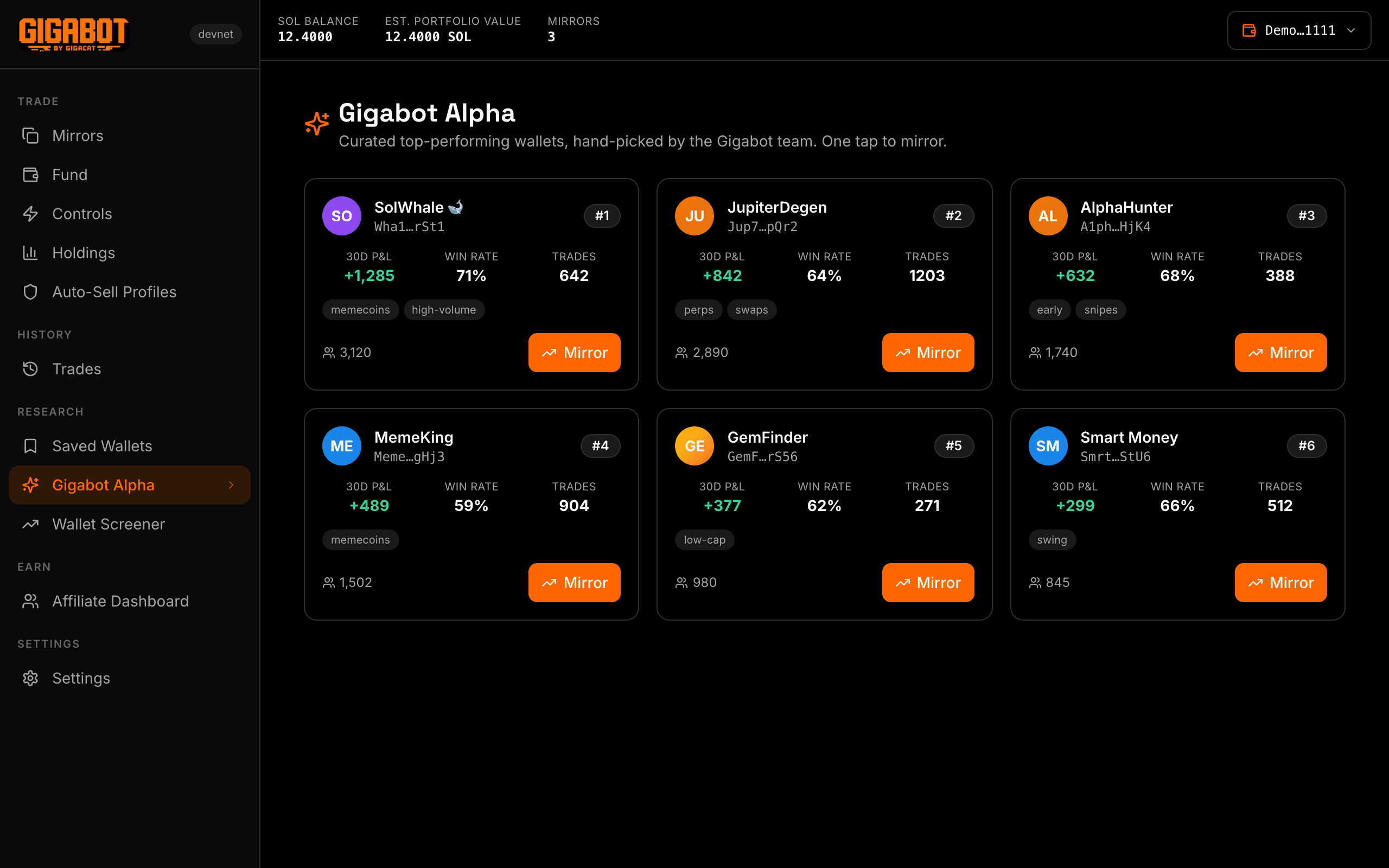This screenshot has height=868, width=1389.
Task: Click the Mirrors count 3 in header
Action: (551, 37)
